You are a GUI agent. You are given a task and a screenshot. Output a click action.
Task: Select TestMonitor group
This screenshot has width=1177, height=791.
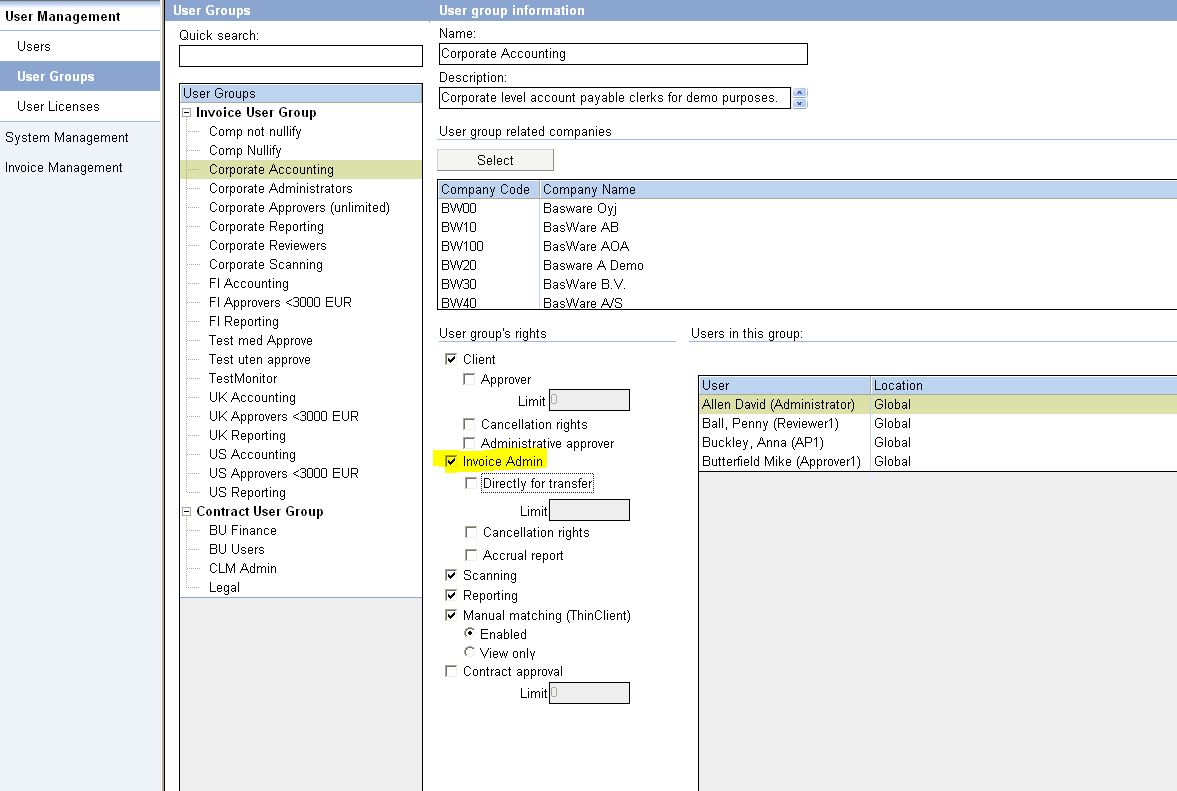(x=242, y=378)
